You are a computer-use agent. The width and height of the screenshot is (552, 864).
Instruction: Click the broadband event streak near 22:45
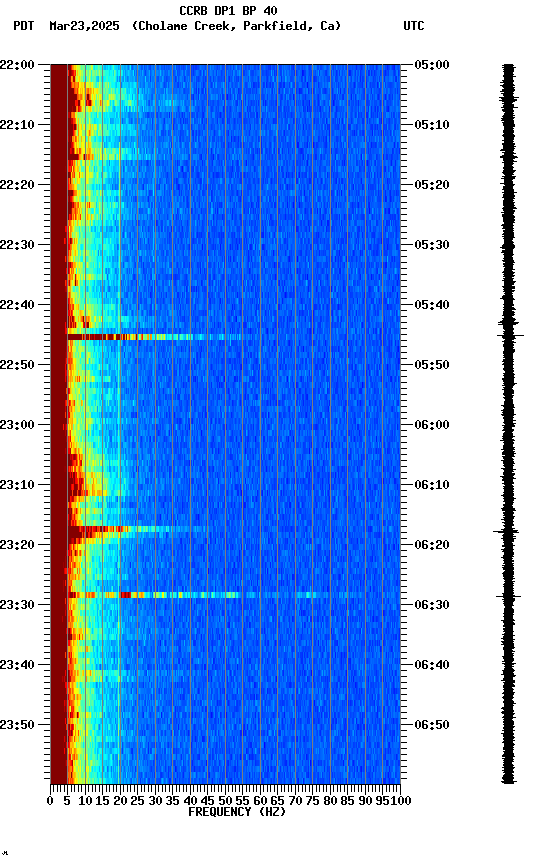pyautogui.click(x=154, y=337)
